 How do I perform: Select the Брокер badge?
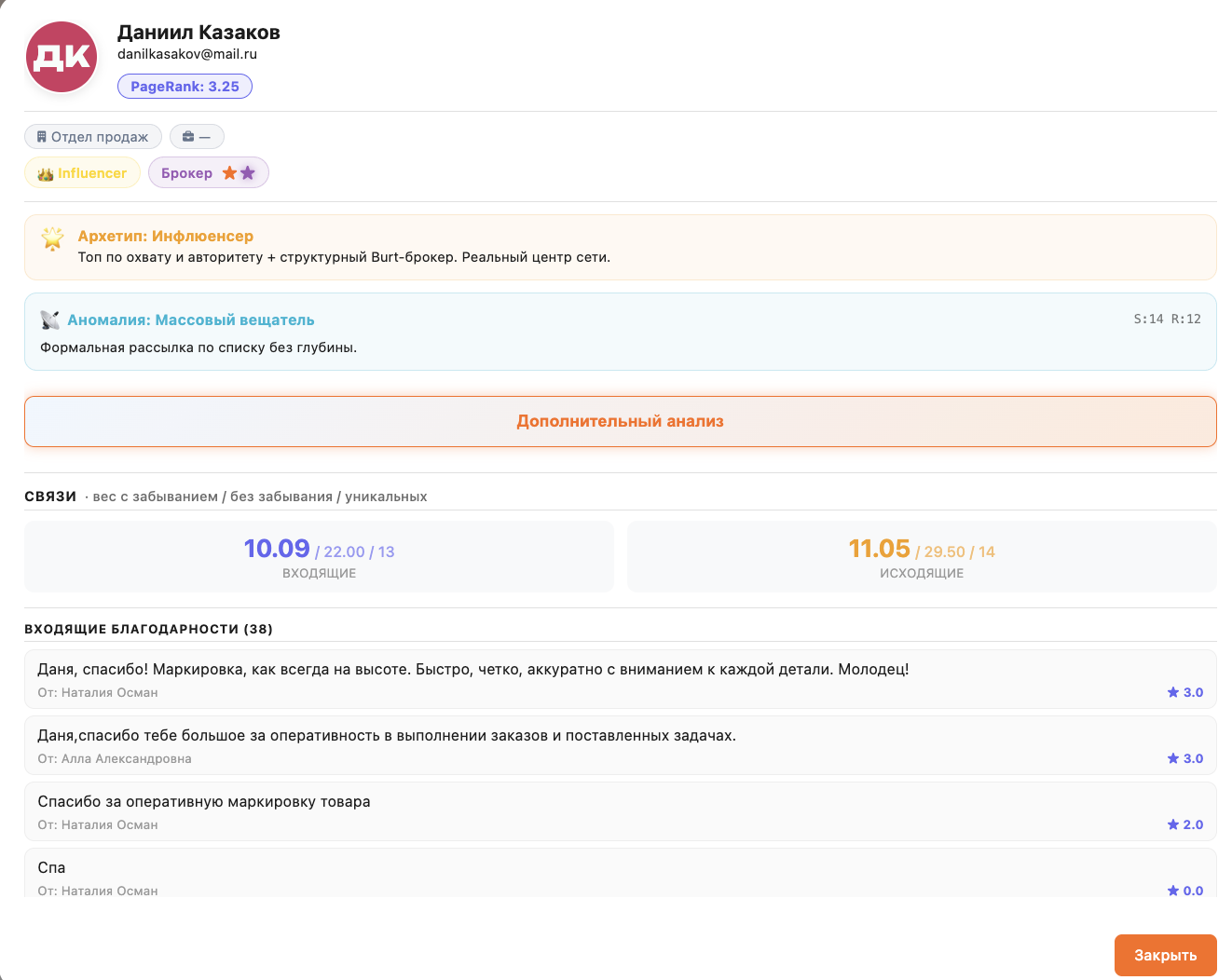pos(209,173)
